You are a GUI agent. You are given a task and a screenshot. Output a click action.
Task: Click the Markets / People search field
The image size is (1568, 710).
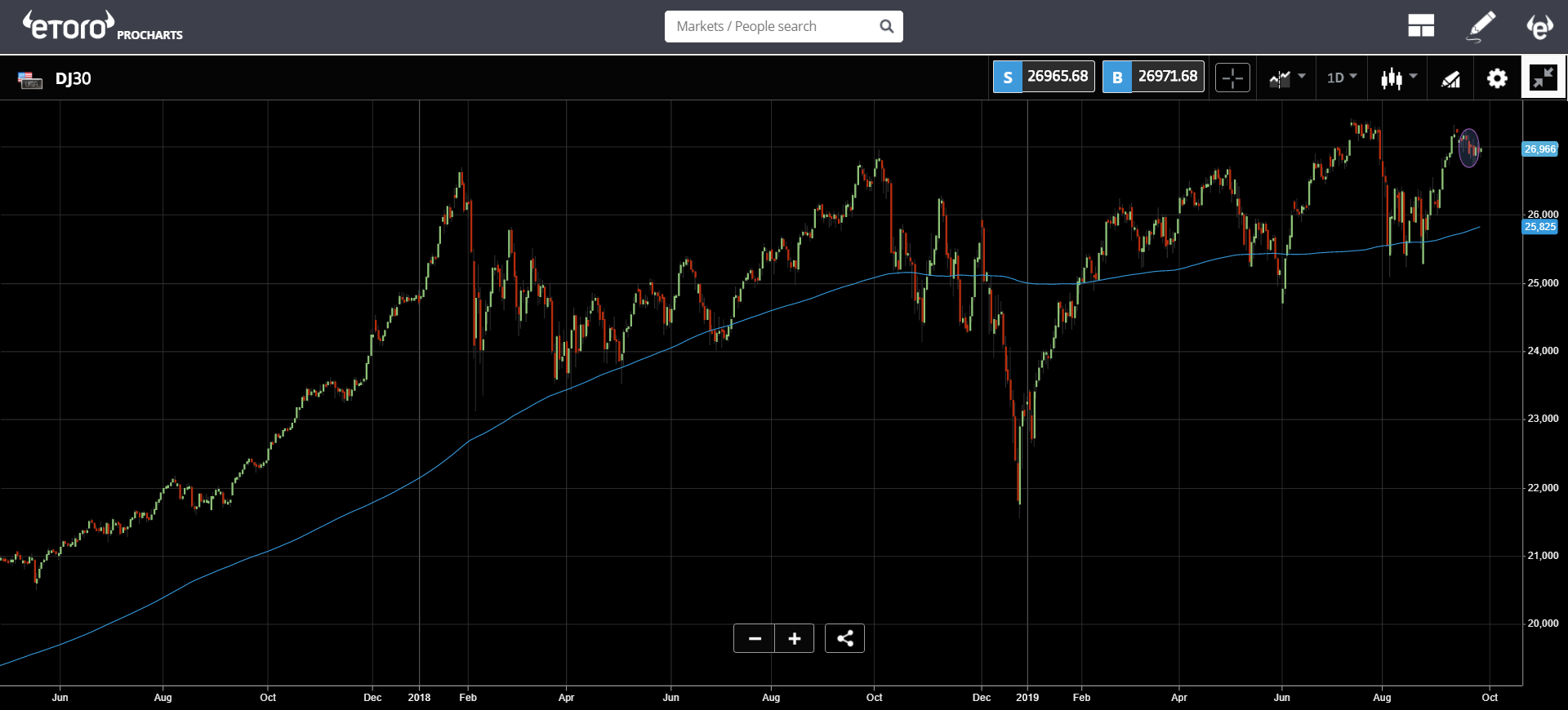pyautogui.click(x=770, y=26)
